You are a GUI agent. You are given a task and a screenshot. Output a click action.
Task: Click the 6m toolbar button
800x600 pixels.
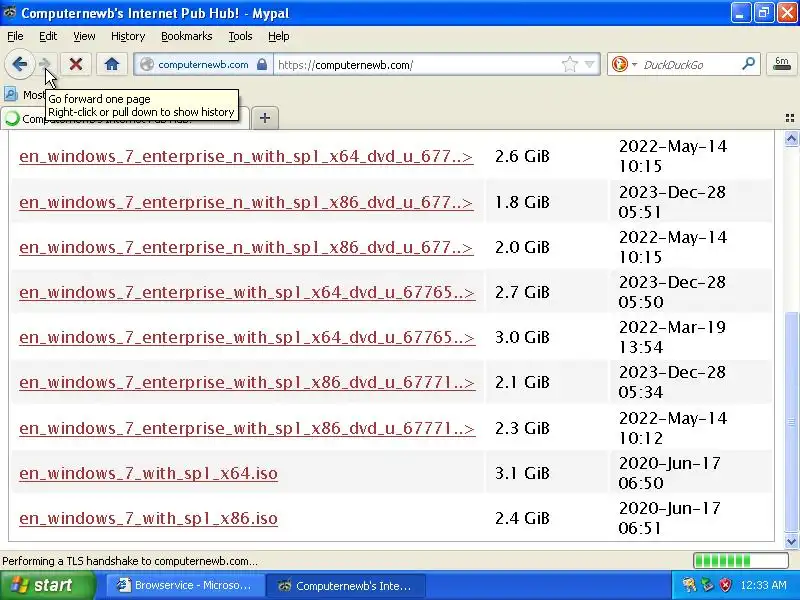782,64
